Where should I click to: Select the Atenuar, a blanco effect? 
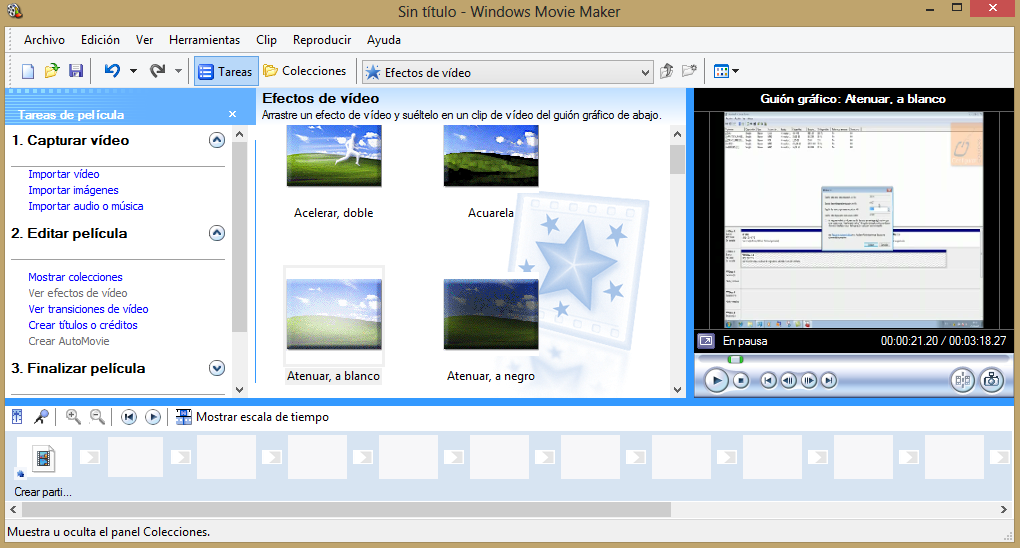pos(334,314)
